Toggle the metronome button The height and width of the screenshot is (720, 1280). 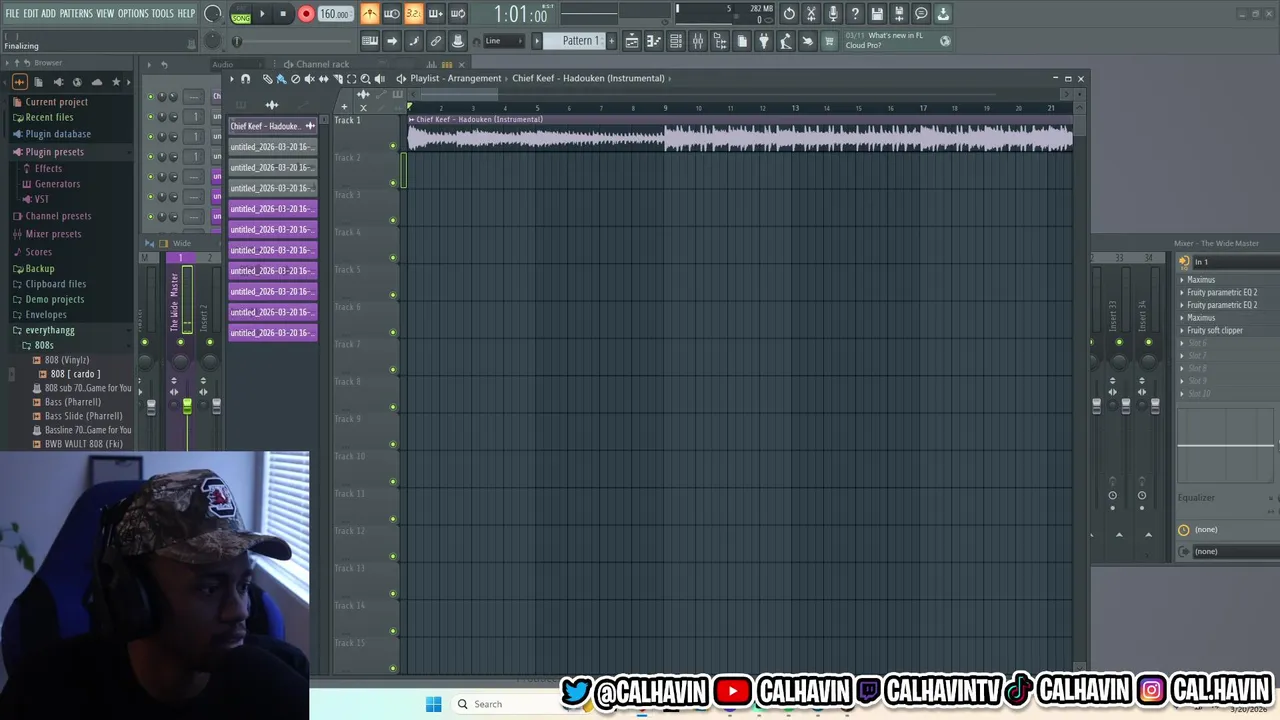click(x=370, y=14)
